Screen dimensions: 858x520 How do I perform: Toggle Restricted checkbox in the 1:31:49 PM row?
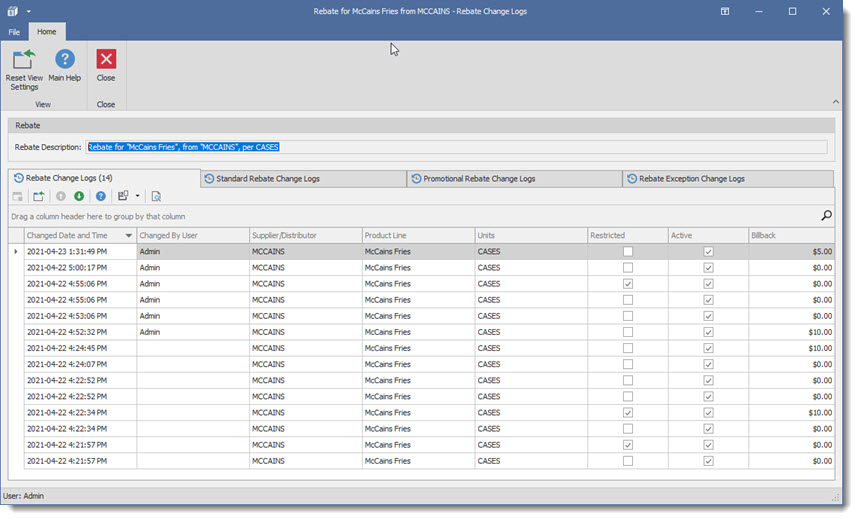coord(628,252)
